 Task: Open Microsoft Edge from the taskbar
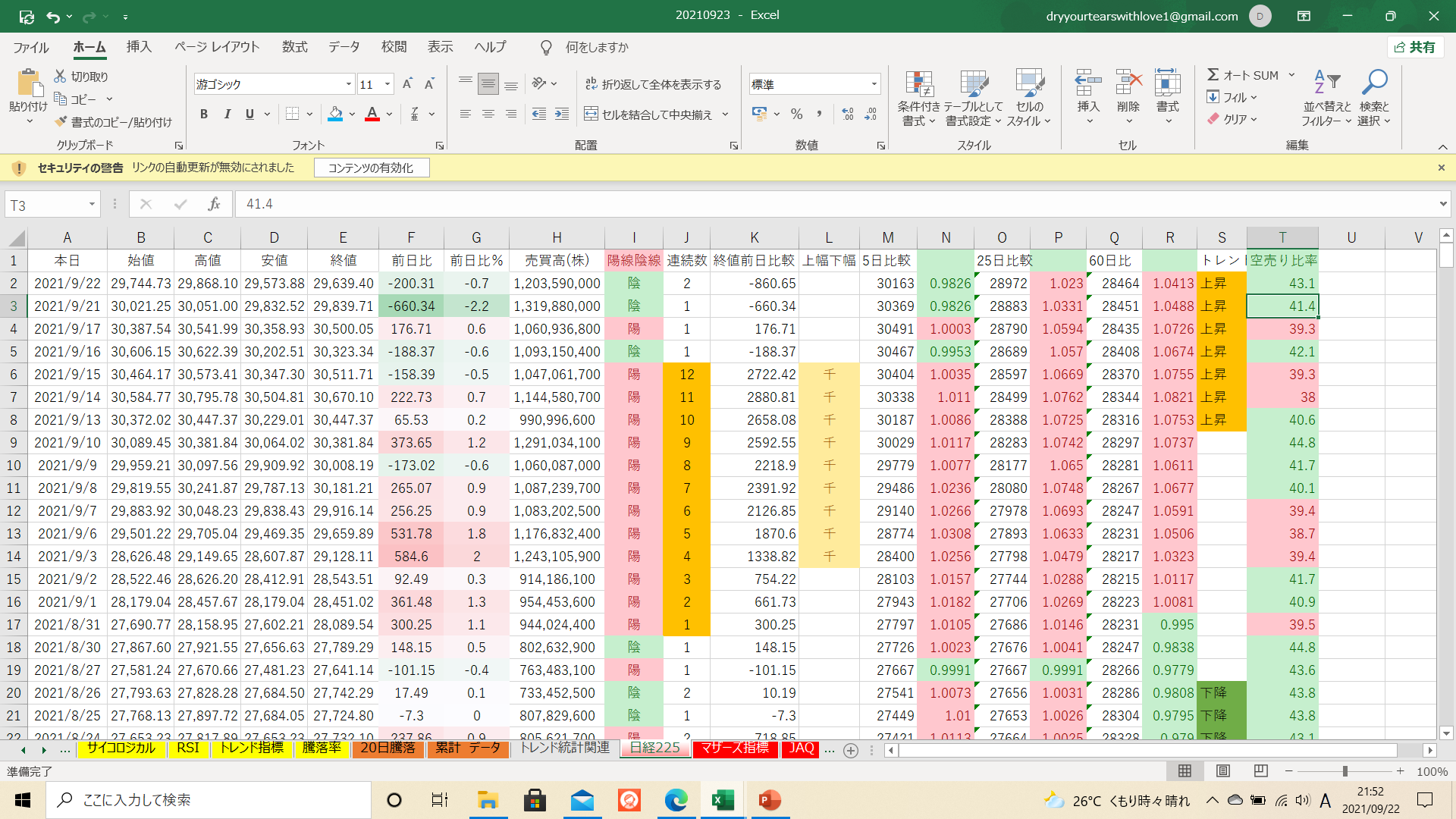coord(675,800)
